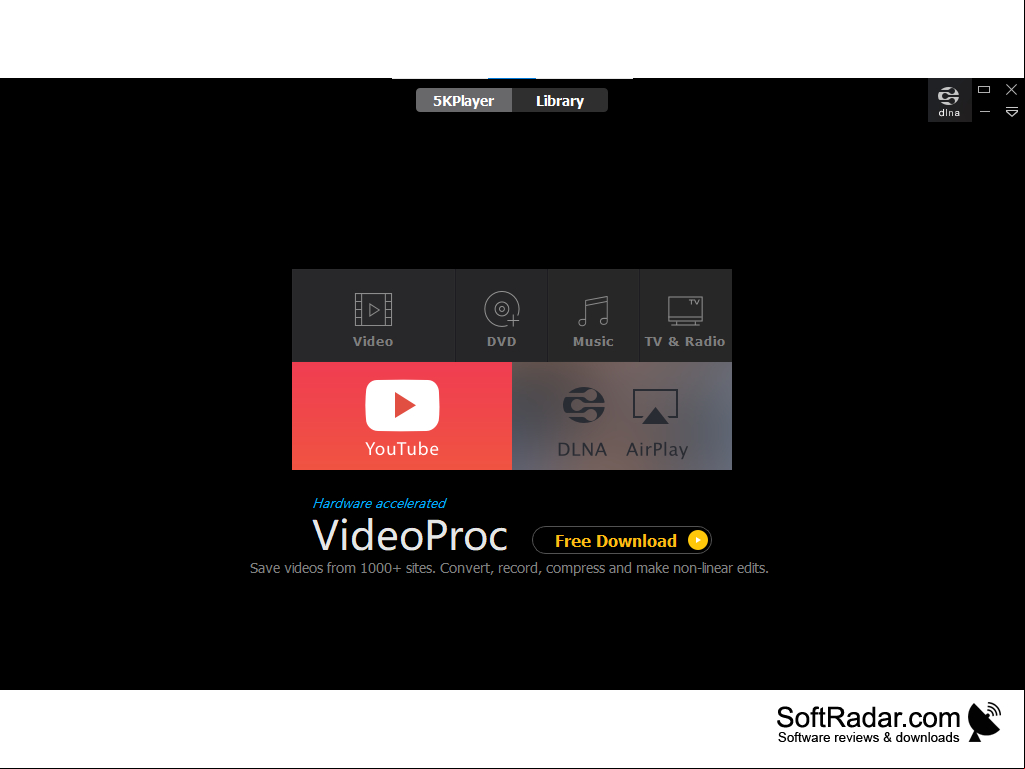
Task: Click the Free Download button
Action: pos(622,541)
